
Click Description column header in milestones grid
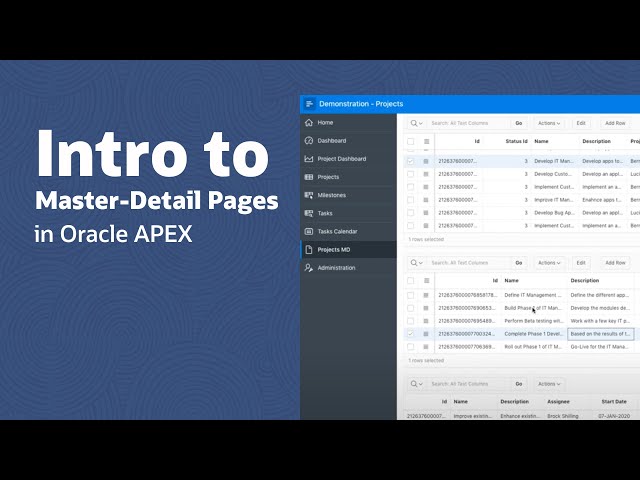coord(585,281)
